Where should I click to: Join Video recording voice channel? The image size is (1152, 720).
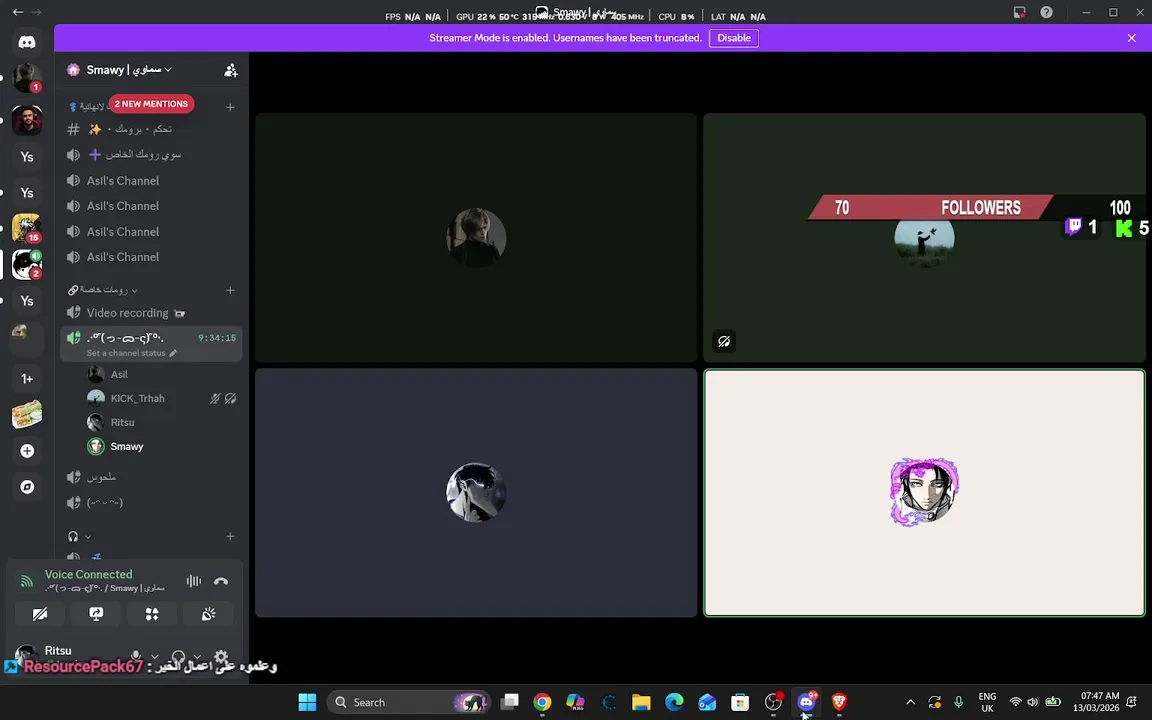(151, 313)
